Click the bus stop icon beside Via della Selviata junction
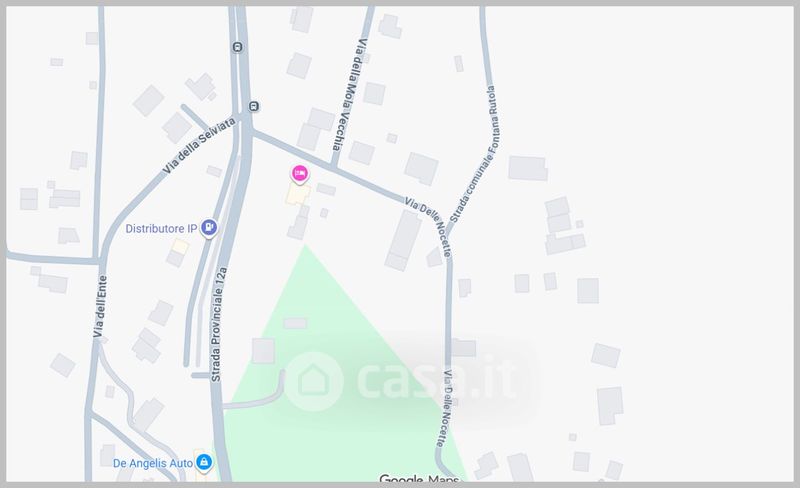Viewport: 800px width, 488px height. click(x=254, y=106)
